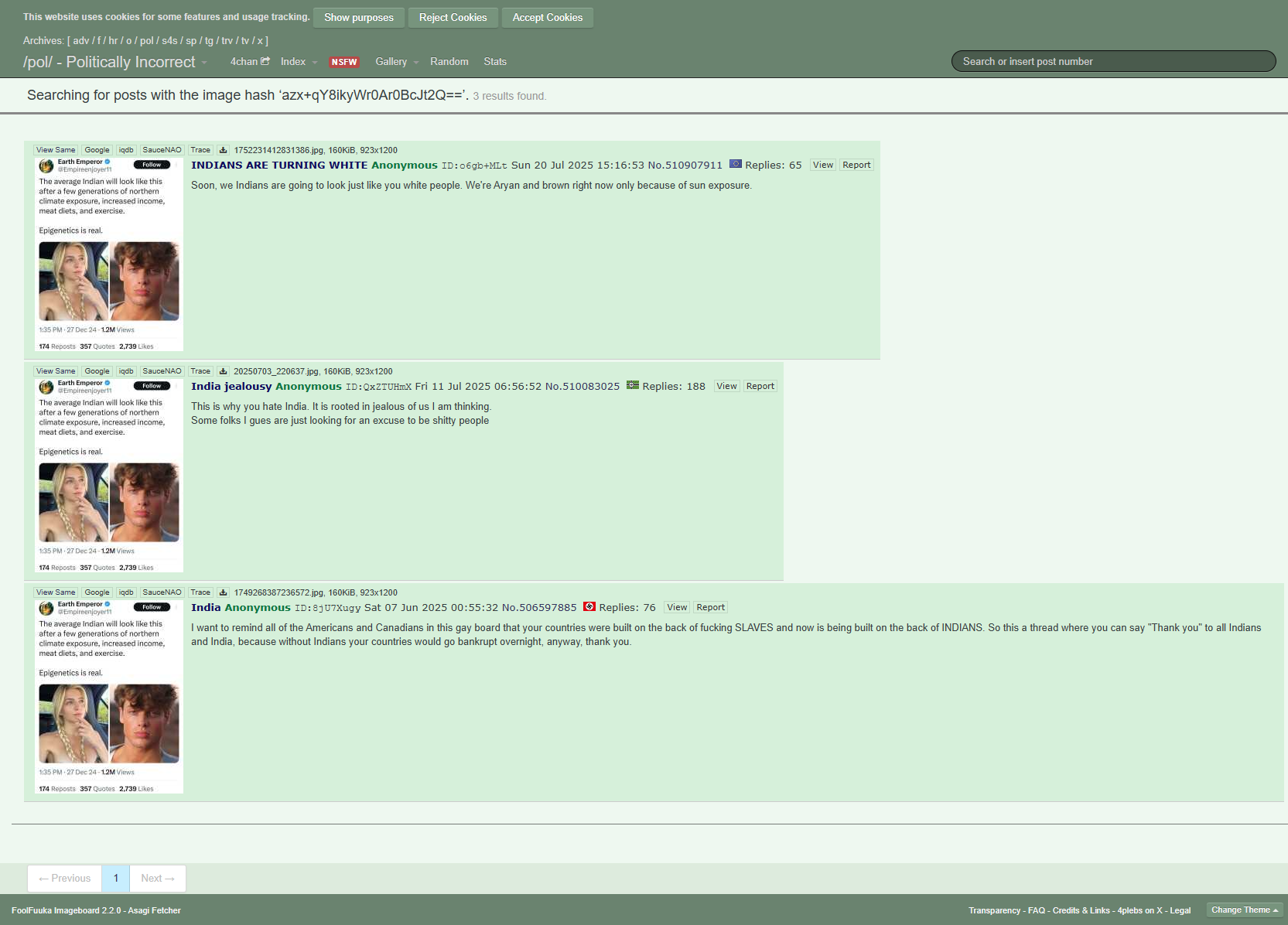Trace first post image
1288x925 pixels.
pos(200,150)
